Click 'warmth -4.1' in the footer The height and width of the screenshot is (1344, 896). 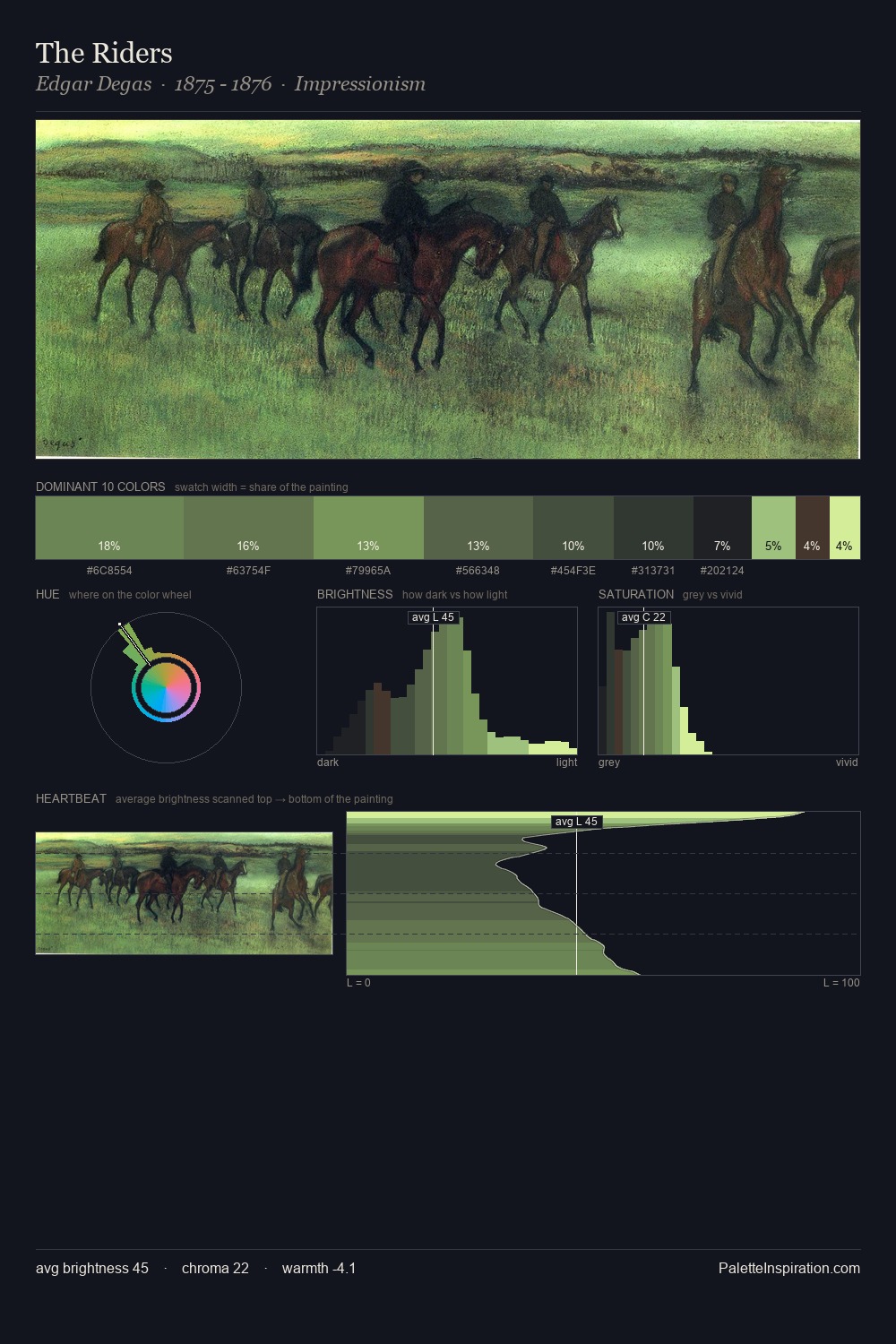[319, 1268]
